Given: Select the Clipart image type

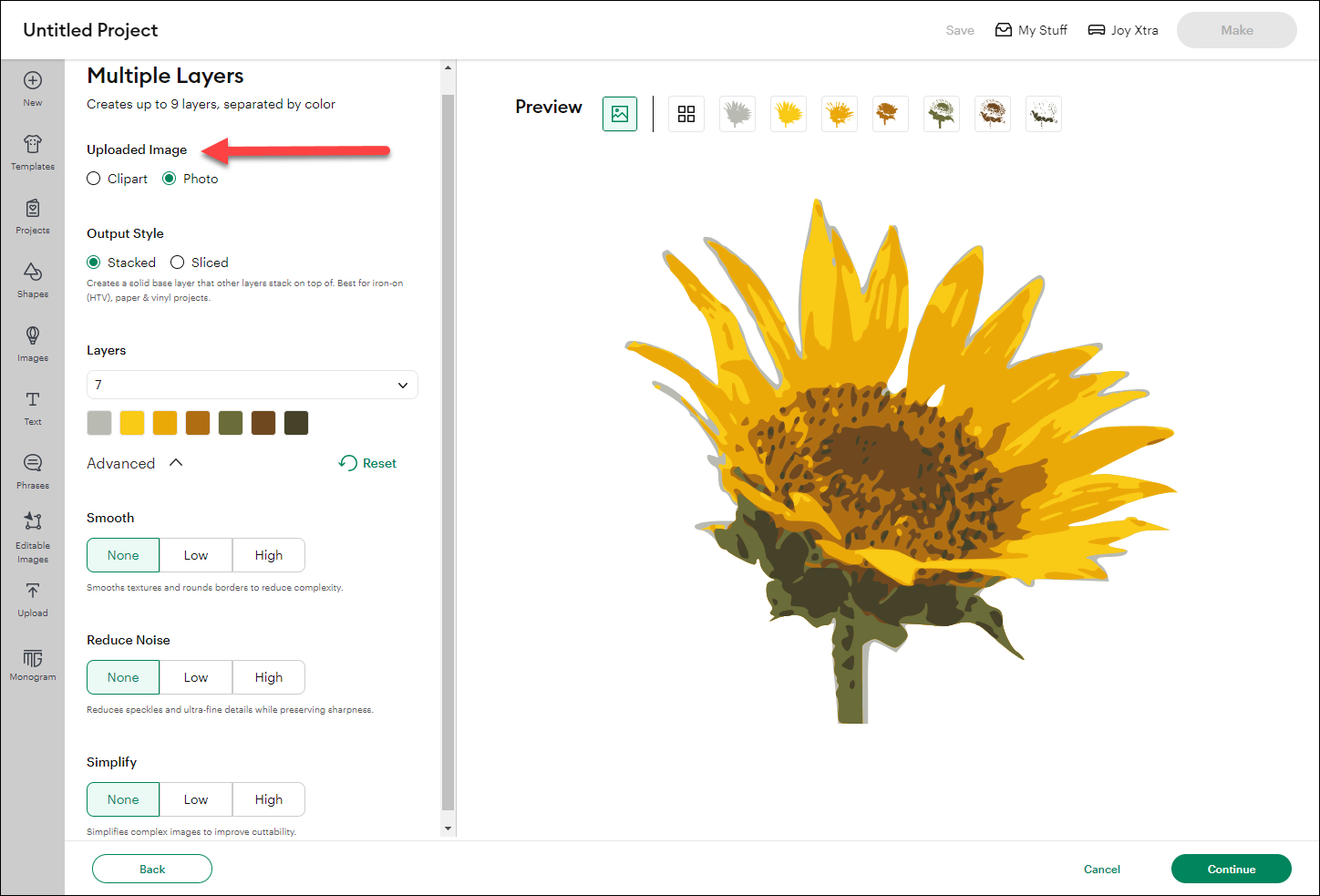Looking at the screenshot, I should point(93,179).
